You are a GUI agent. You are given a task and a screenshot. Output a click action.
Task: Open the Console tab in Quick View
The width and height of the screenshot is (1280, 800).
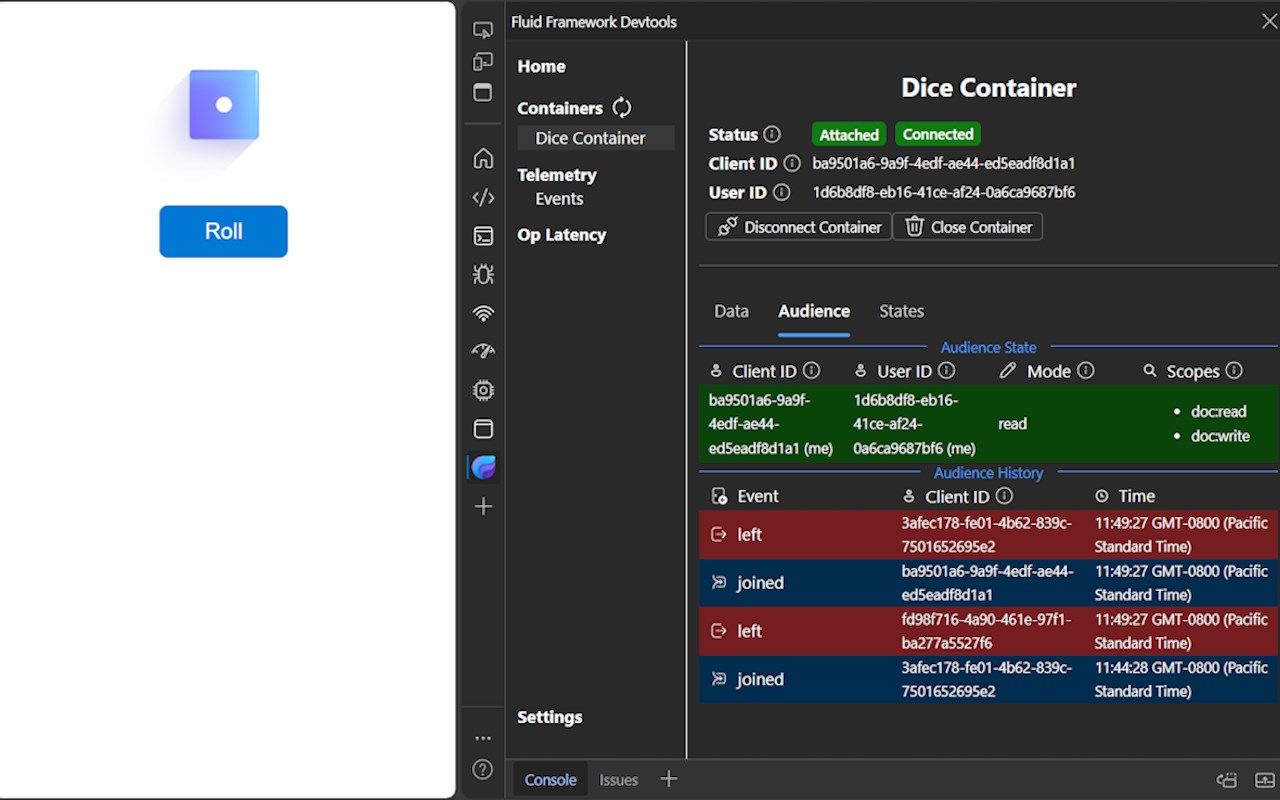551,780
